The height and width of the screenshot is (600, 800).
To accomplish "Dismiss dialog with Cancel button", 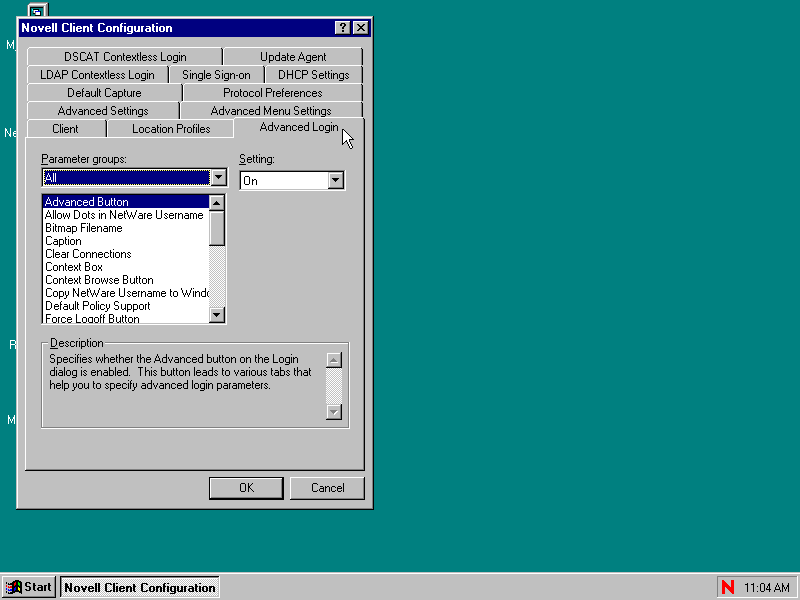I will 327,488.
